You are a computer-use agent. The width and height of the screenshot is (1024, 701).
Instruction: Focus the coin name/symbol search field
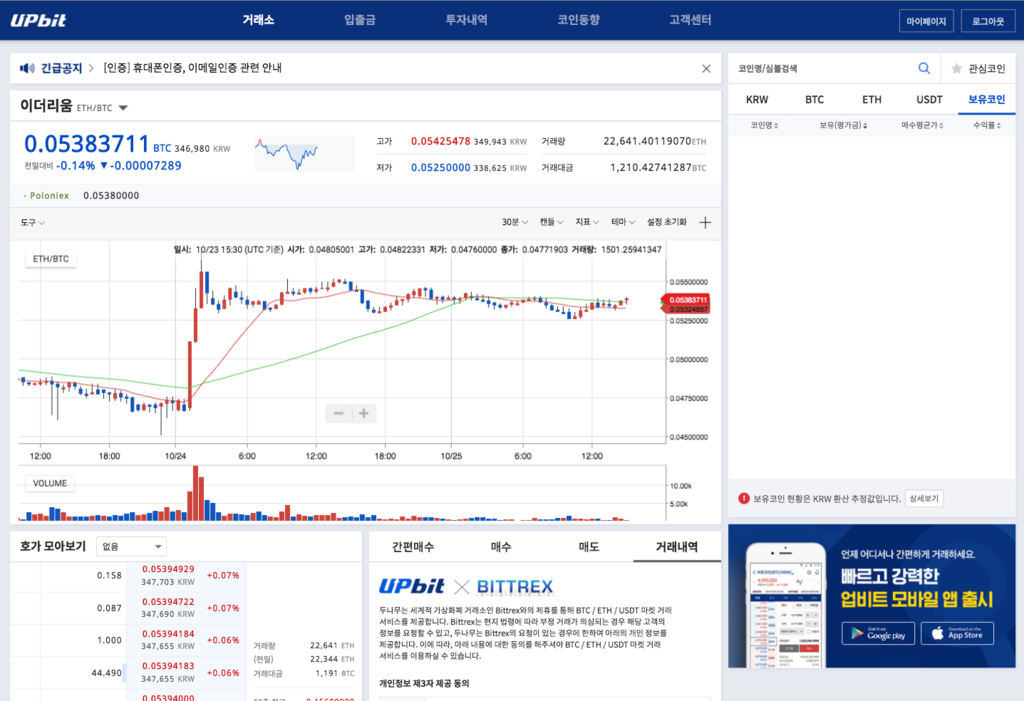pyautogui.click(x=825, y=68)
